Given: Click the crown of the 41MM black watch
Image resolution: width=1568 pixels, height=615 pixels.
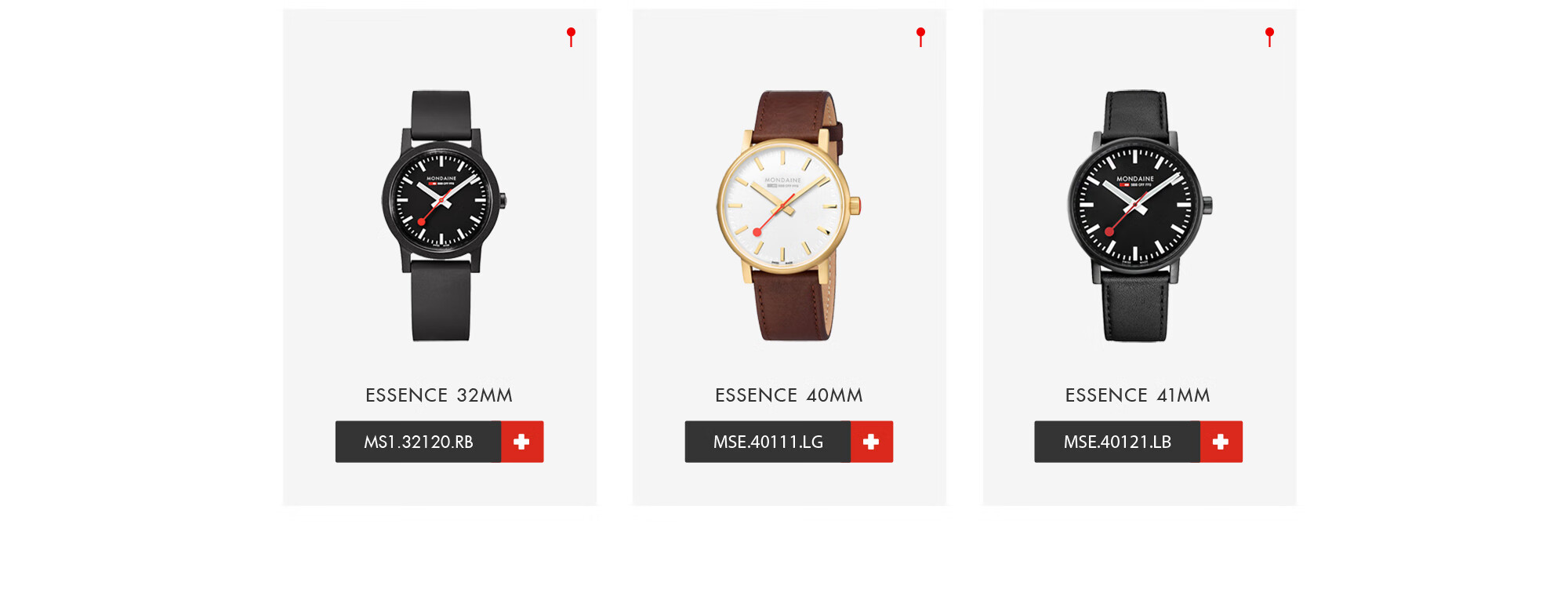Looking at the screenshot, I should (1207, 206).
